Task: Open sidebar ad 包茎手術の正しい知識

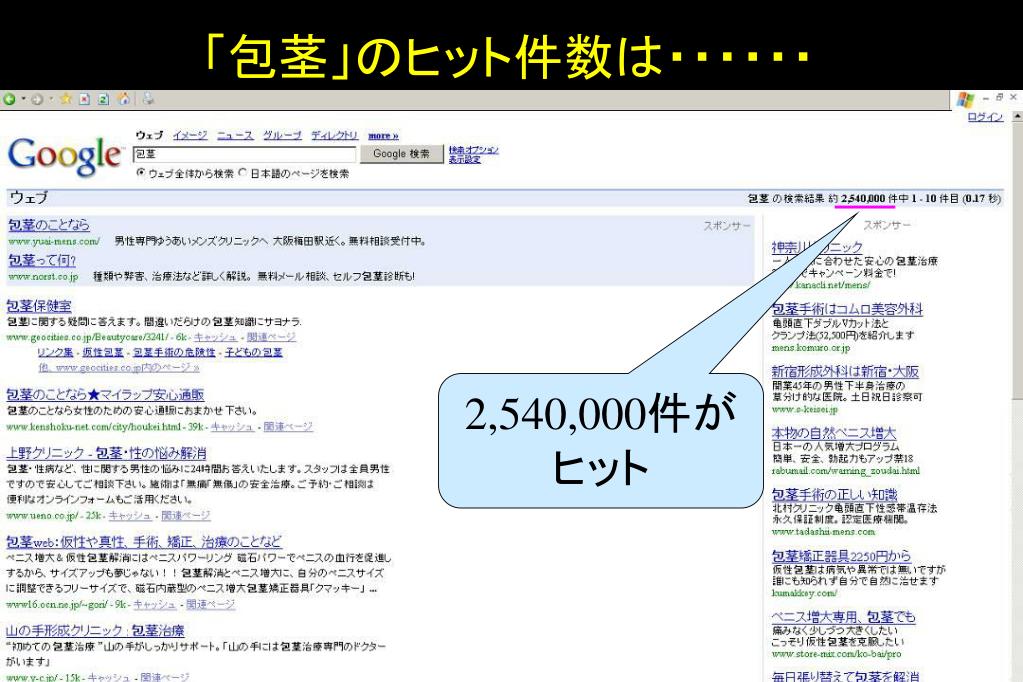Action: click(x=834, y=493)
